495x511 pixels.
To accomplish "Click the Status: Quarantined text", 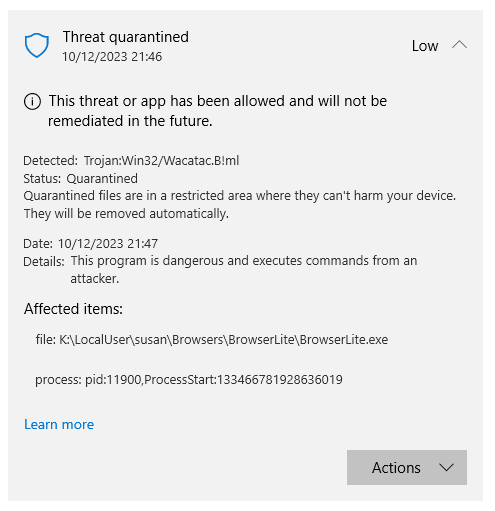I will click(x=80, y=179).
